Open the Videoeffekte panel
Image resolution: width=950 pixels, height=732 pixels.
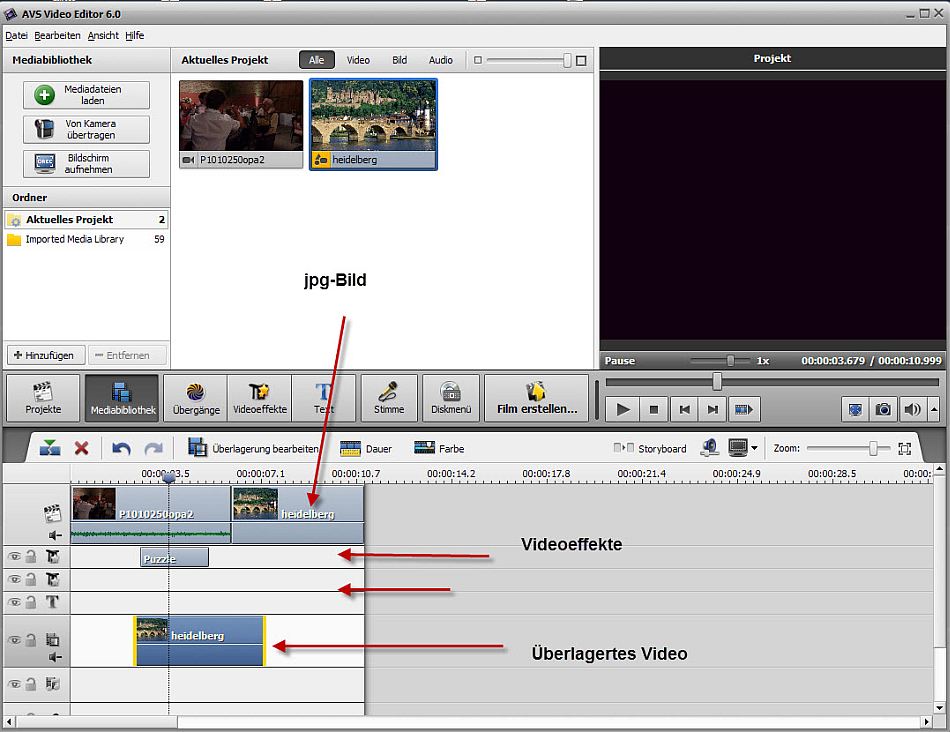coord(259,398)
